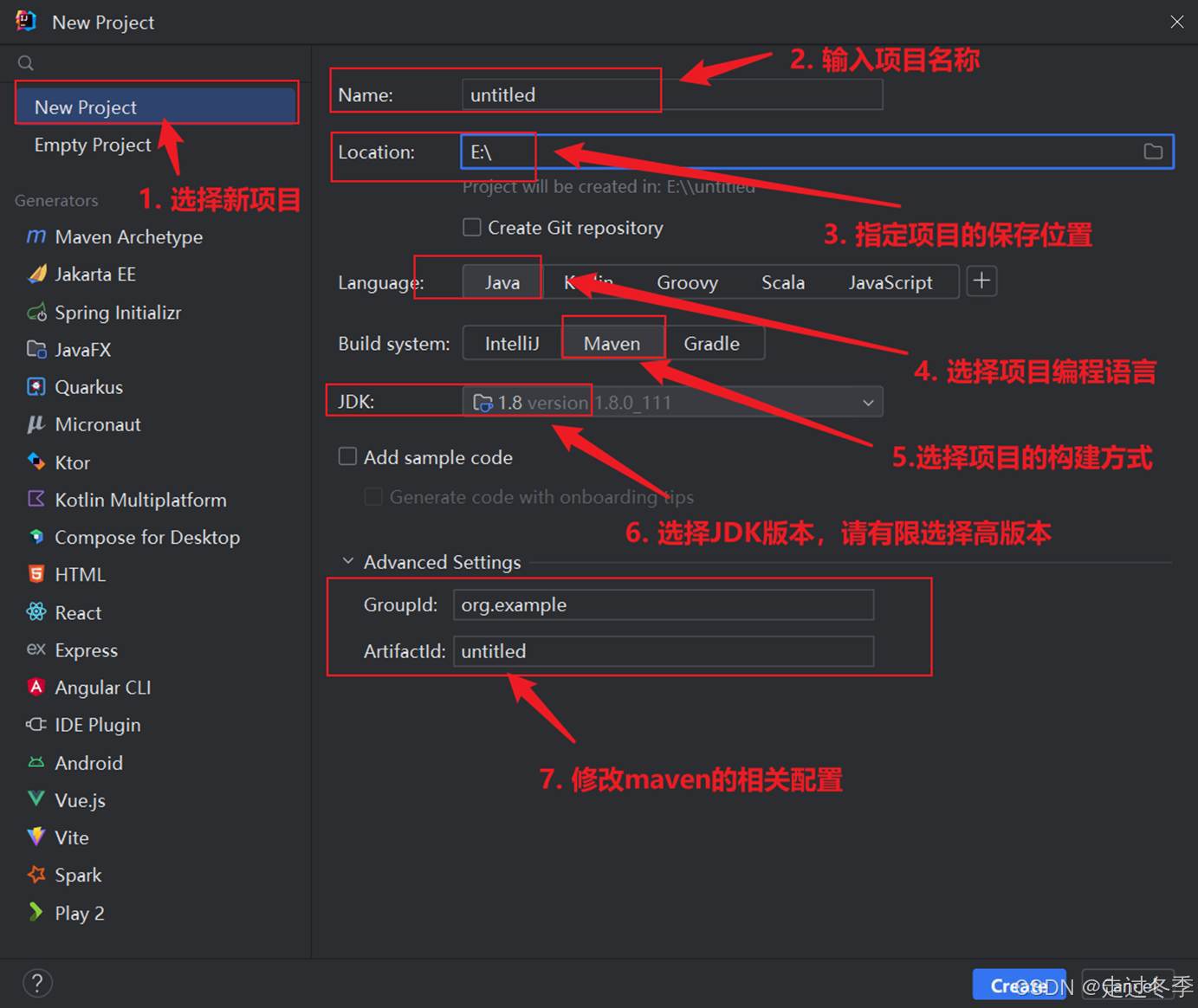Set build system to Gradle
The image size is (1198, 1008).
[x=712, y=344]
